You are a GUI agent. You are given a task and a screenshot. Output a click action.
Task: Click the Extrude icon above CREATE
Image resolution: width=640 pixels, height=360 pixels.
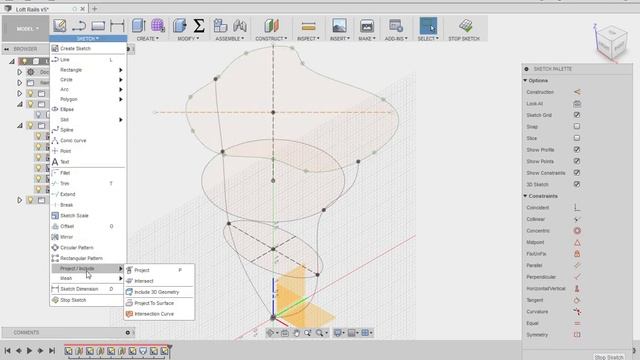(x=138, y=26)
